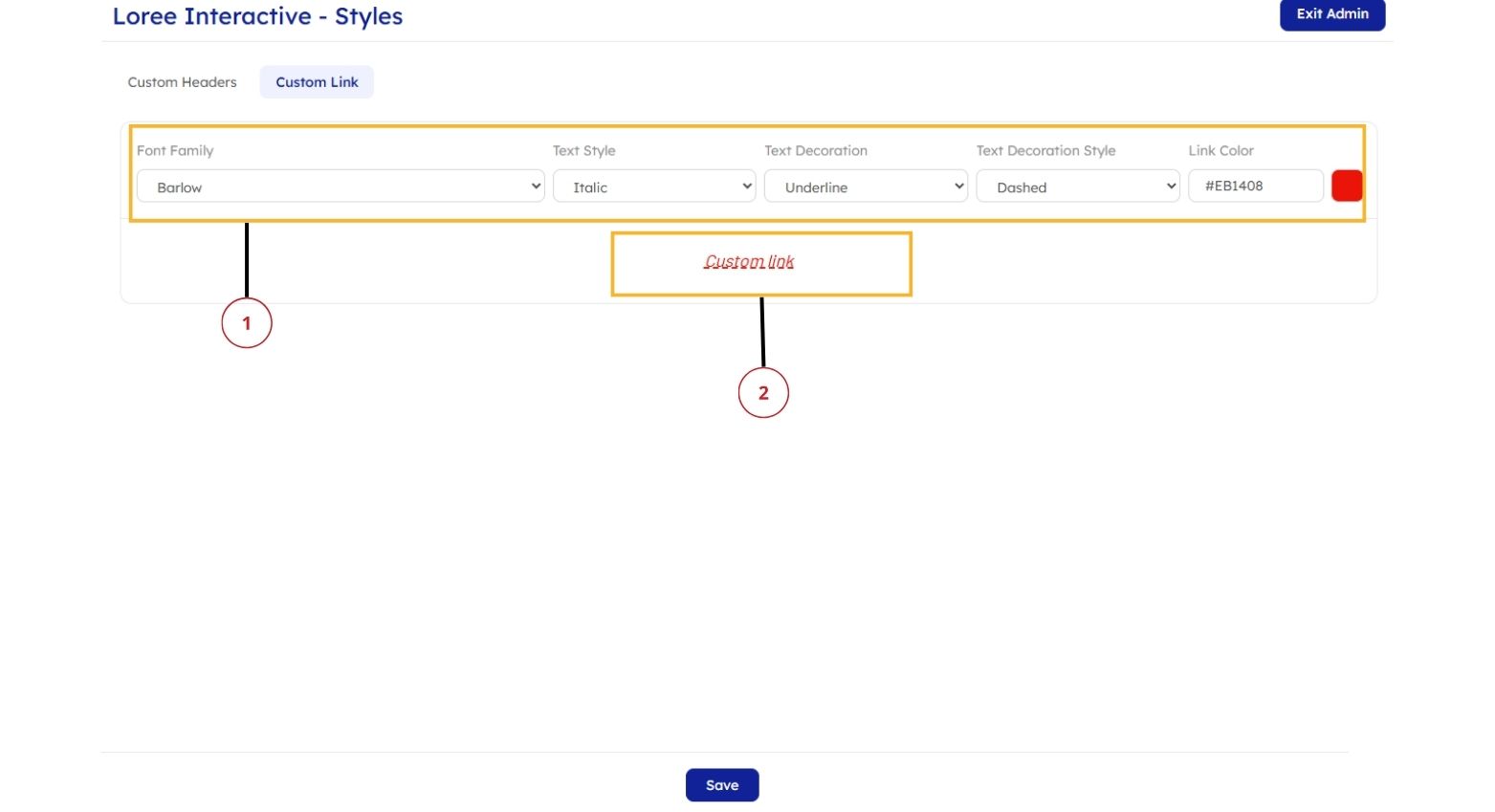Click the Link Color hex input field
Screen dimensions: 1495x812
click(x=1255, y=186)
